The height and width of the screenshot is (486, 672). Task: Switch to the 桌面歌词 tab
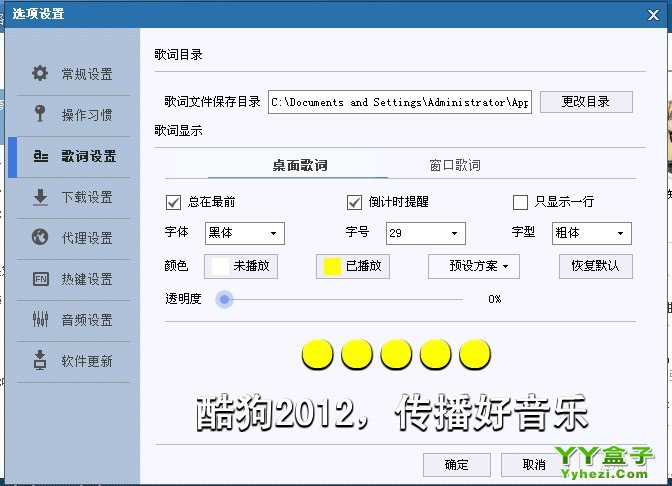(299, 165)
